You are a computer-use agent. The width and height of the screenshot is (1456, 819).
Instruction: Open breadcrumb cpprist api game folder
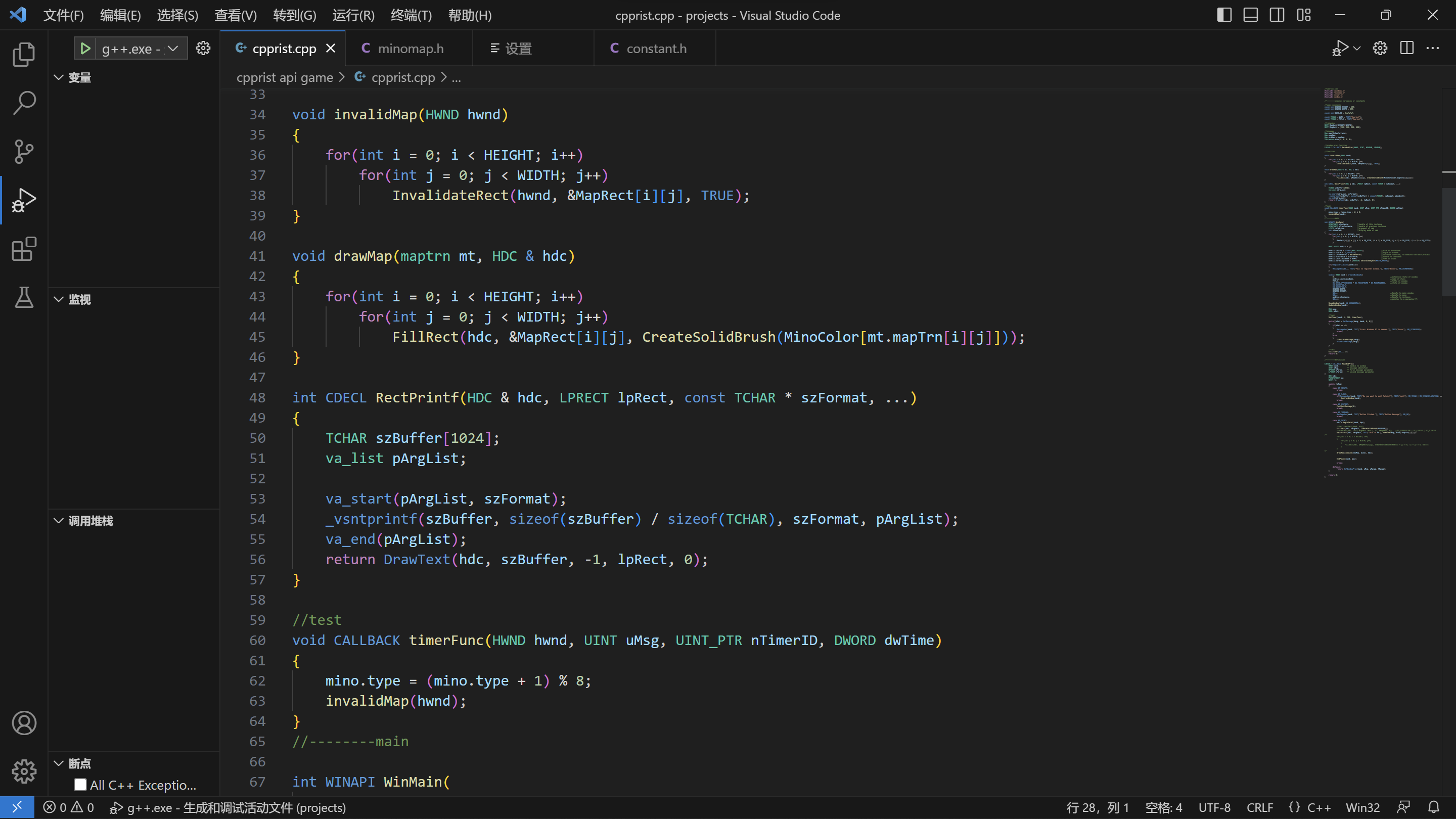(x=285, y=77)
